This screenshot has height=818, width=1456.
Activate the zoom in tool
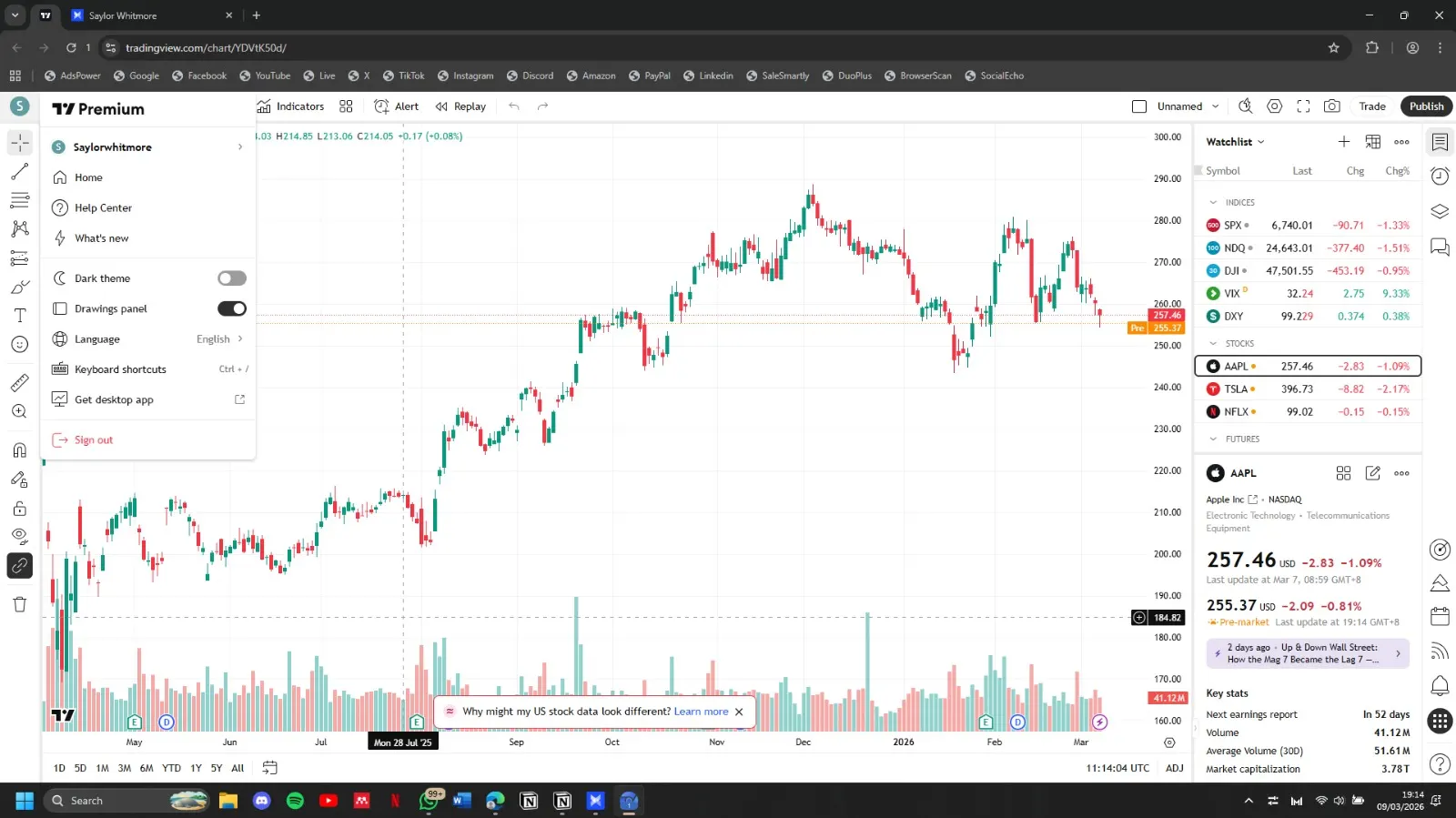20,411
